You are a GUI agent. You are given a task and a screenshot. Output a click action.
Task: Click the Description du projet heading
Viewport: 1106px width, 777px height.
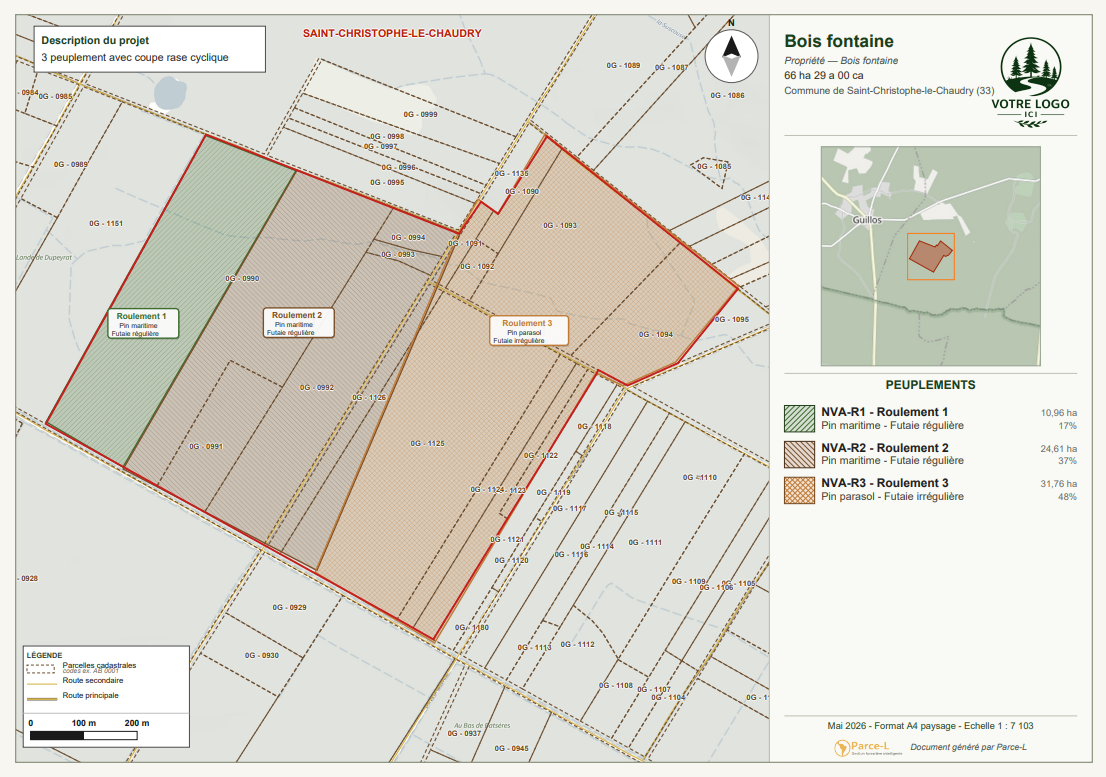(x=95, y=40)
